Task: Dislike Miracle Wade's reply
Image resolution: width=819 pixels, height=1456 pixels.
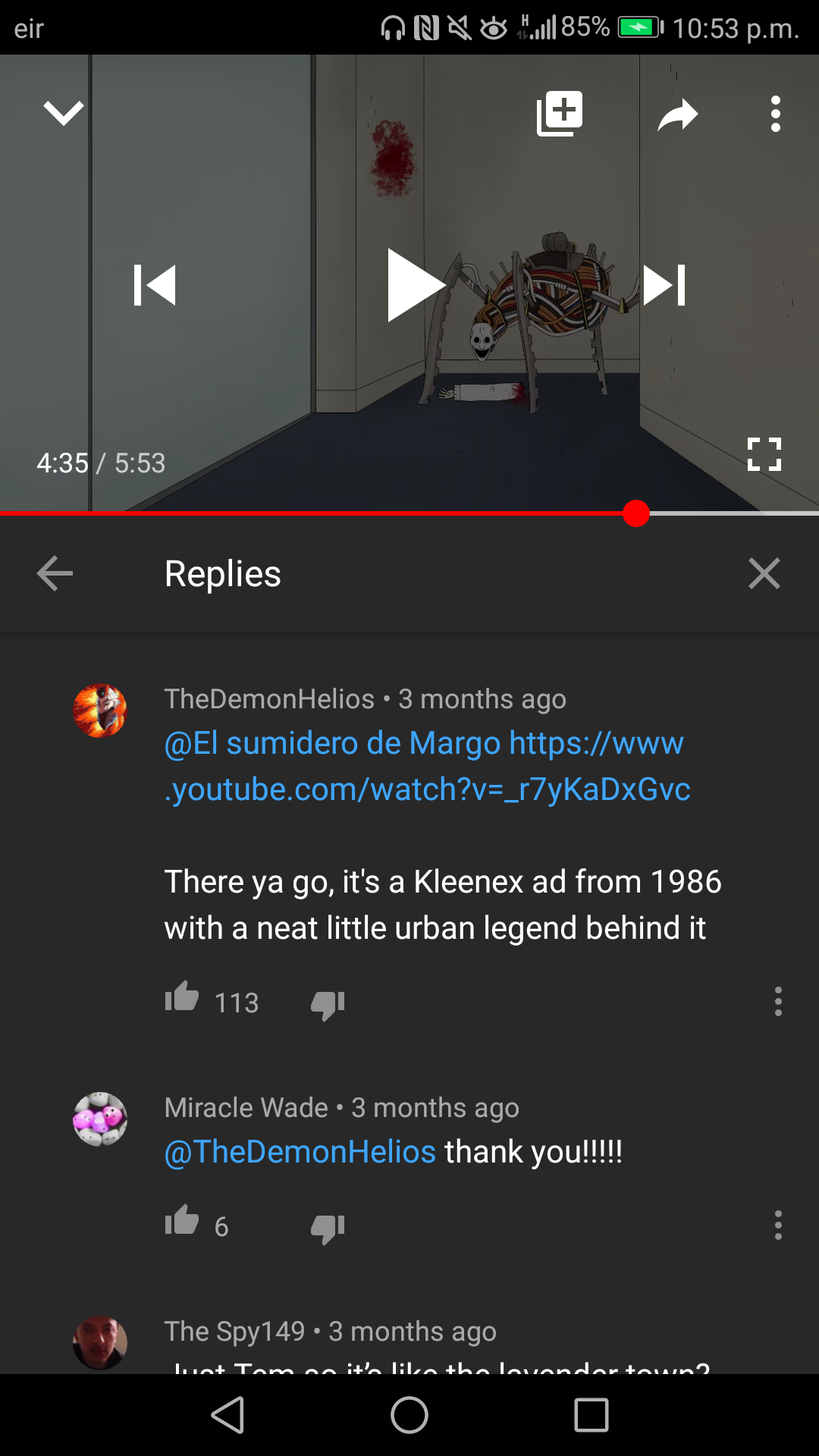Action: 328,1229
